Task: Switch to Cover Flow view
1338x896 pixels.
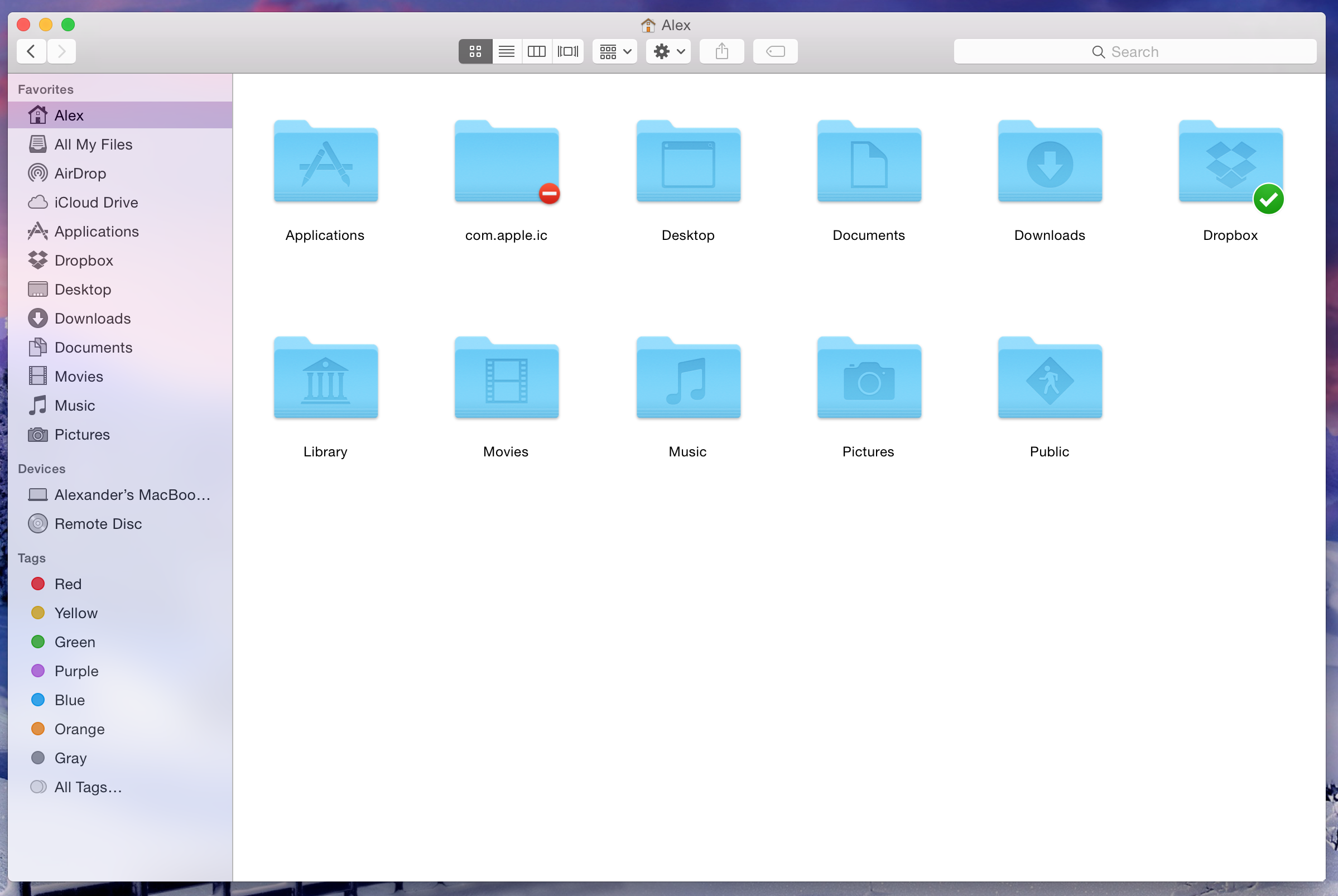Action: pyautogui.click(x=568, y=51)
